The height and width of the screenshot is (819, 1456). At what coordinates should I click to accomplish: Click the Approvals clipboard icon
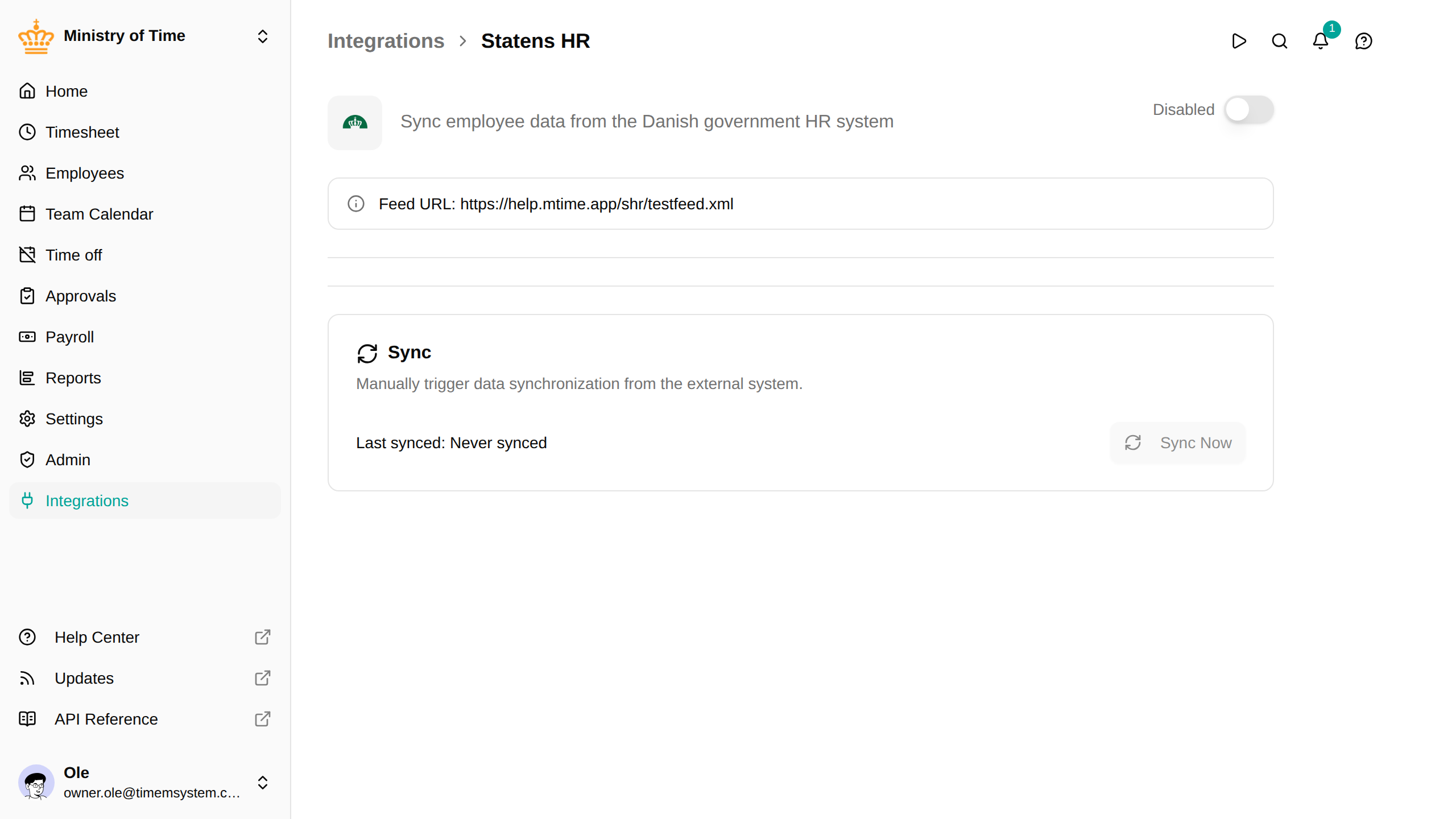coord(27,296)
